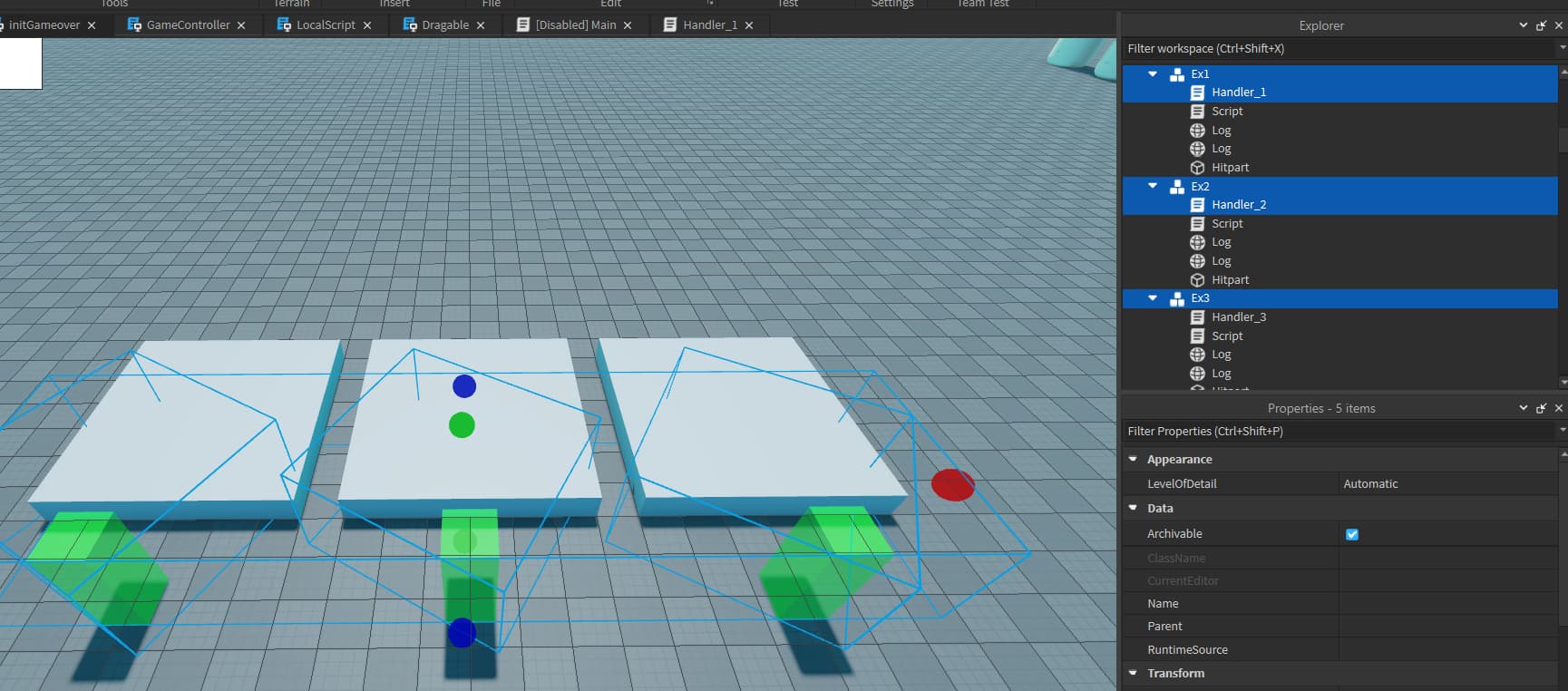This screenshot has width=1568, height=691.
Task: Select the blue sphere above the green sphere
Action: point(464,386)
